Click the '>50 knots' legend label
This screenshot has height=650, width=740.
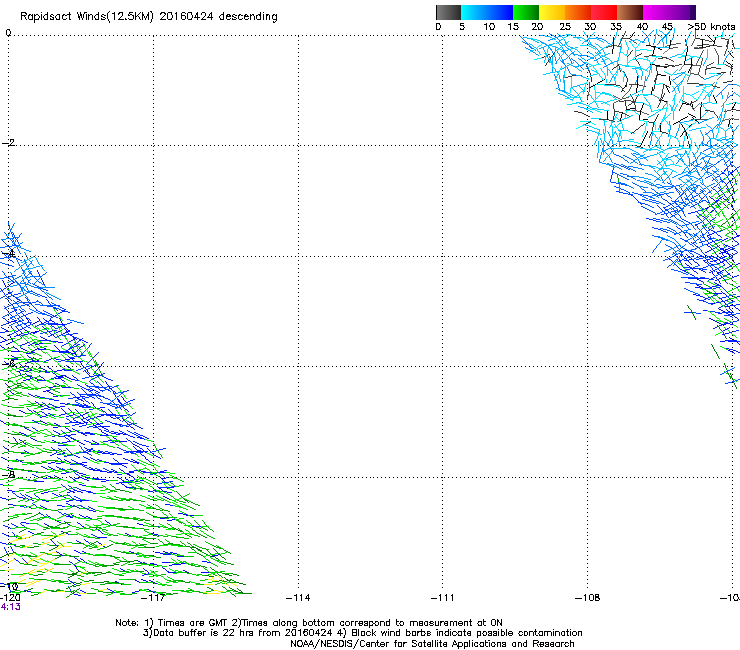pyautogui.click(x=711, y=27)
